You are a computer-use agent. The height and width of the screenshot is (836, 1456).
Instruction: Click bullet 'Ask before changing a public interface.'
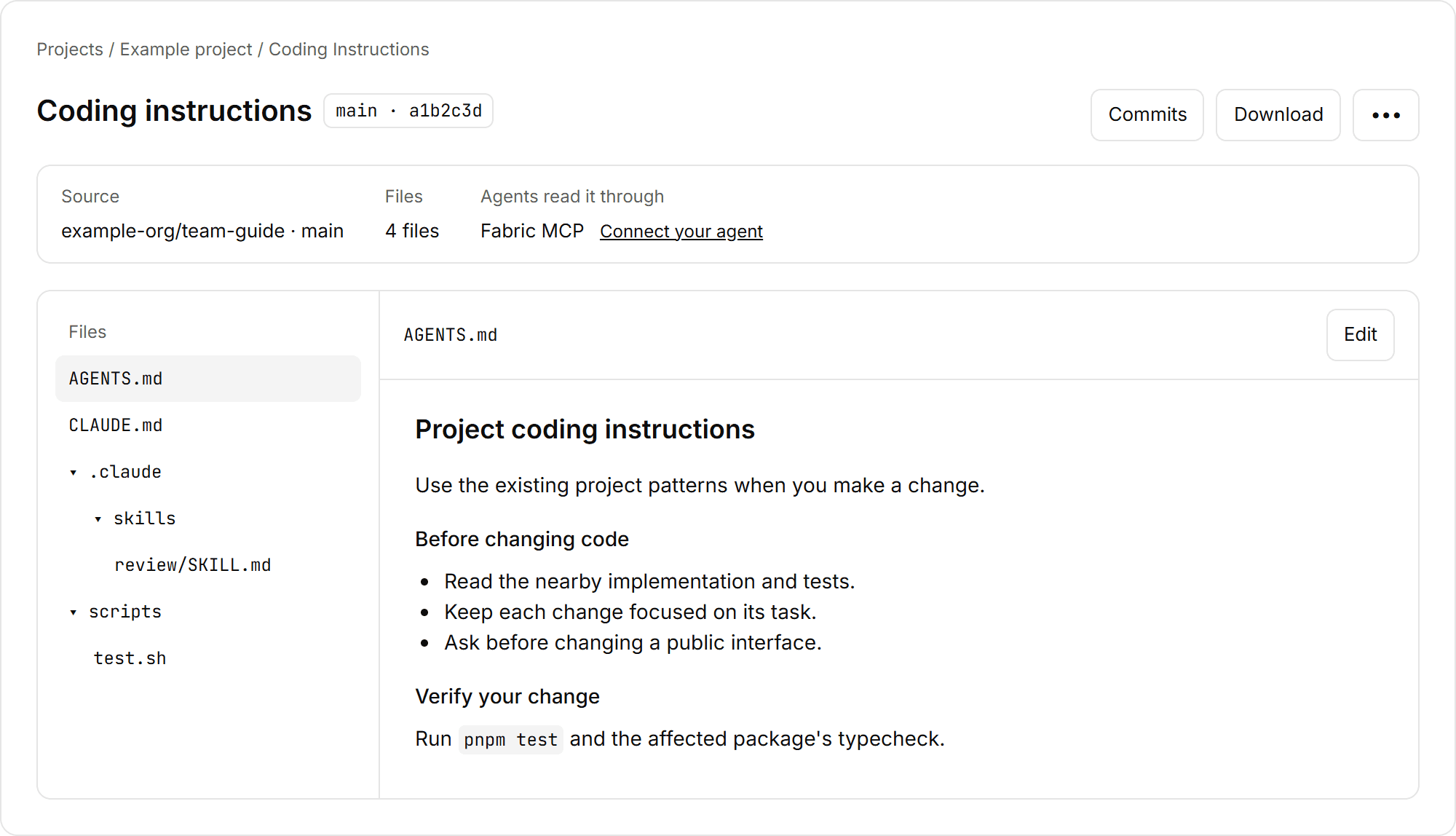633,643
